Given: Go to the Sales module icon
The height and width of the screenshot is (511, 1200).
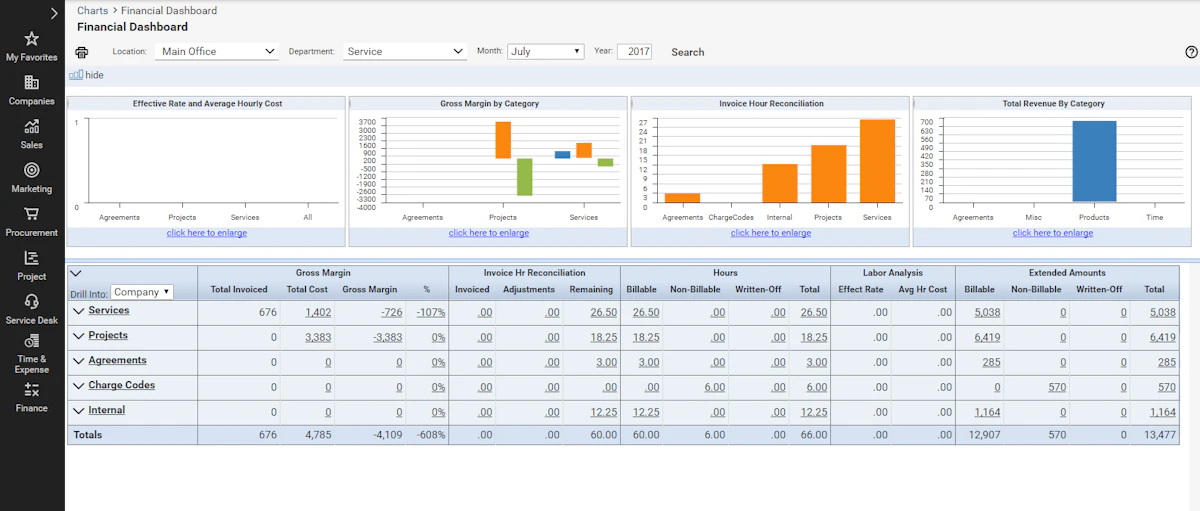Looking at the screenshot, I should click(32, 127).
